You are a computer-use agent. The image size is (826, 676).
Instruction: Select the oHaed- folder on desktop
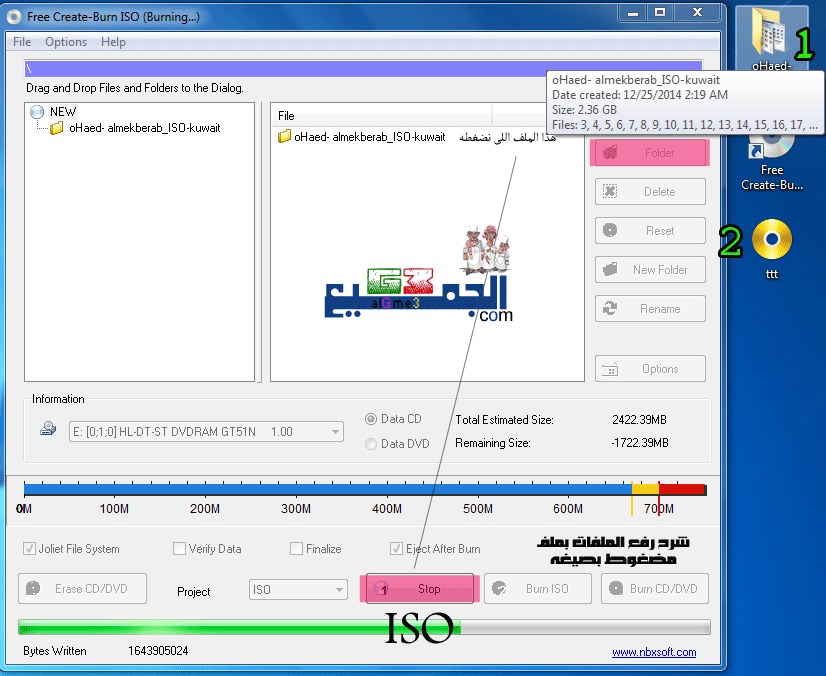click(x=772, y=40)
